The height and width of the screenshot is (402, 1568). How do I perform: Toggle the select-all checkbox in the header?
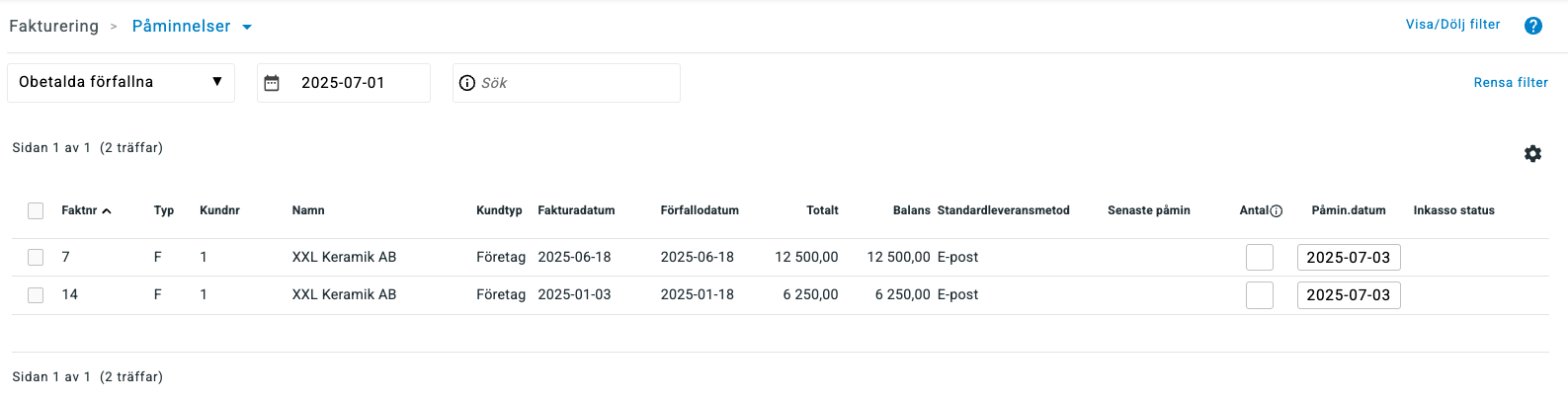pyautogui.click(x=36, y=210)
